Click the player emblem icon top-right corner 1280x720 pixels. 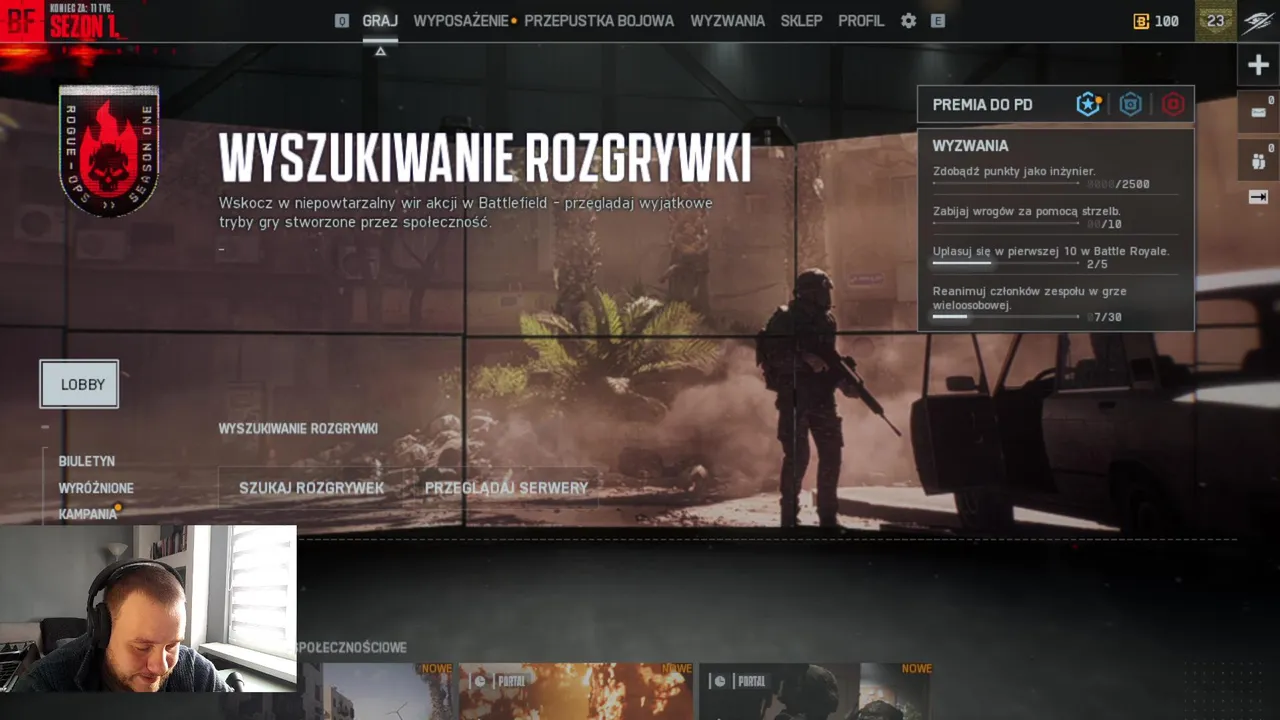tap(1258, 21)
